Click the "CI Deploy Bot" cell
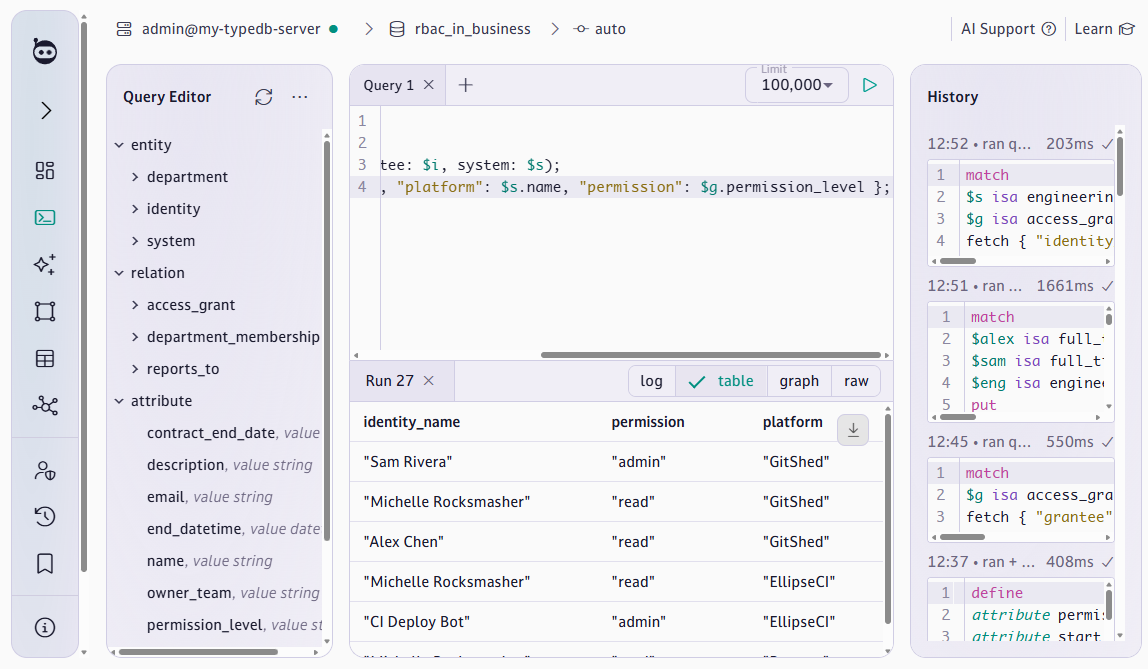 click(417, 621)
